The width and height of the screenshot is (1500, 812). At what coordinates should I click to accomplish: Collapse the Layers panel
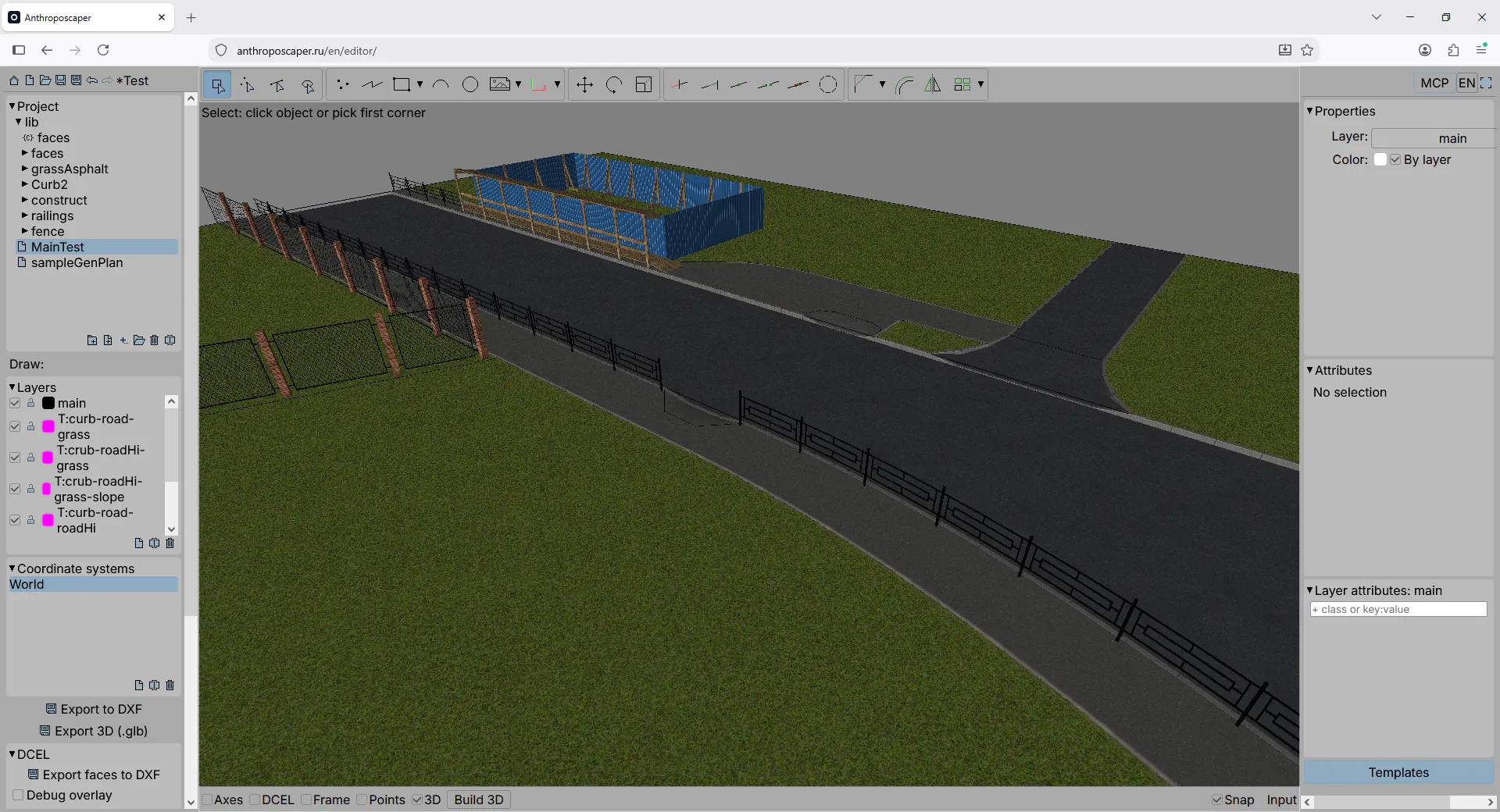12,387
